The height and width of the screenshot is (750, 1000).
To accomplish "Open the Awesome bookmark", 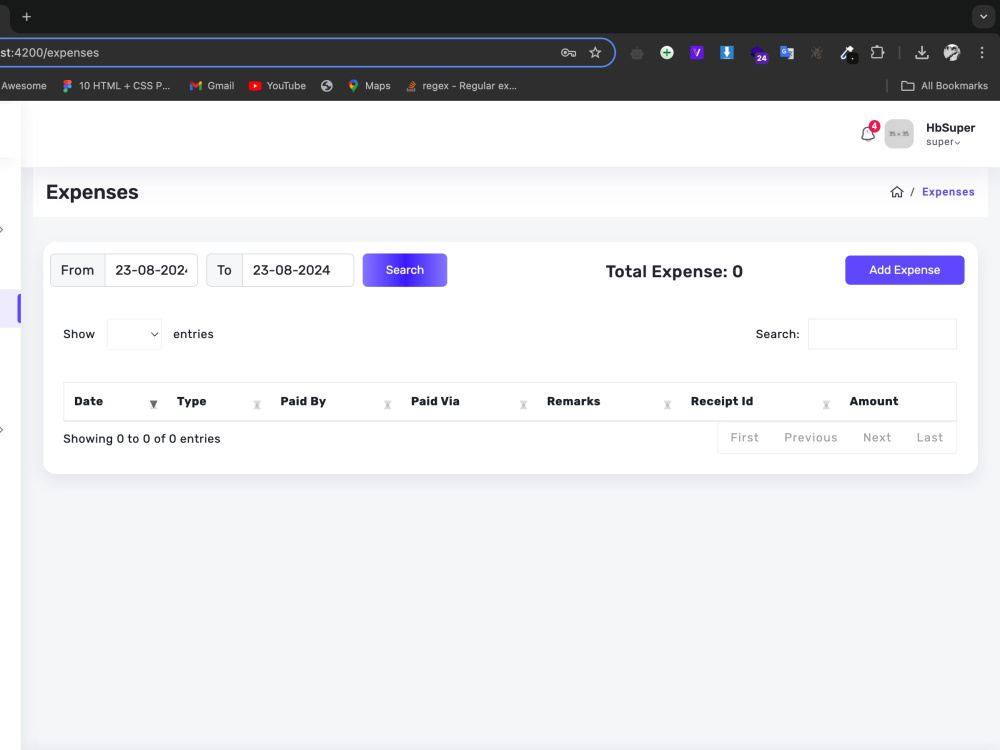I will (24, 86).
